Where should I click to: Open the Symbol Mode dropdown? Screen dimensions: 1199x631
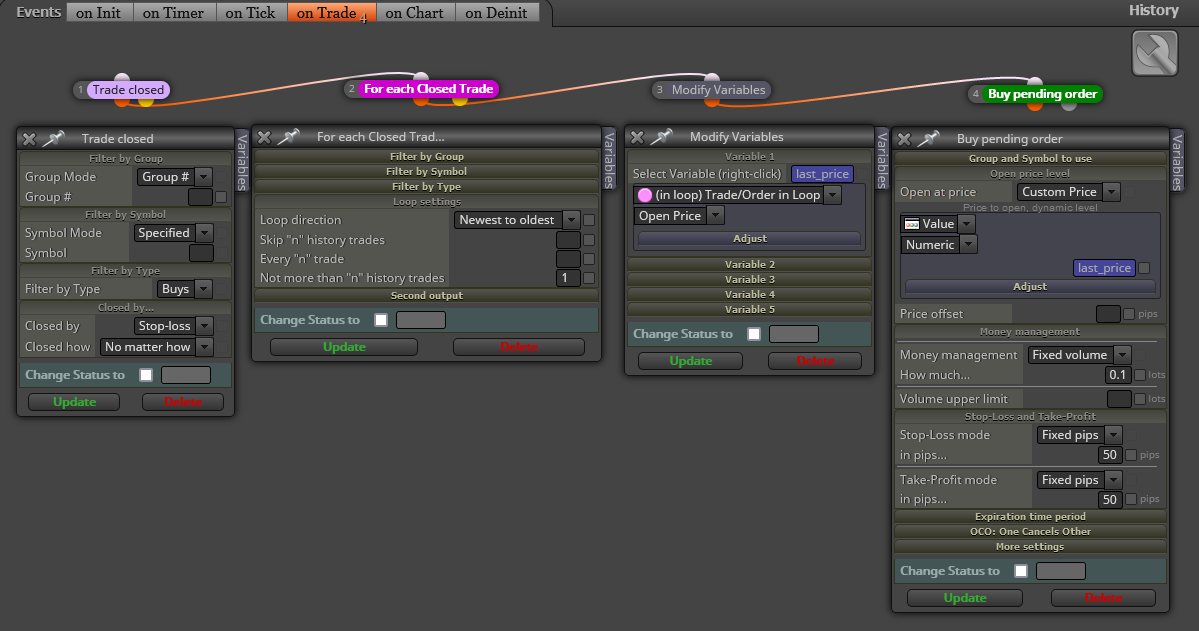point(173,233)
